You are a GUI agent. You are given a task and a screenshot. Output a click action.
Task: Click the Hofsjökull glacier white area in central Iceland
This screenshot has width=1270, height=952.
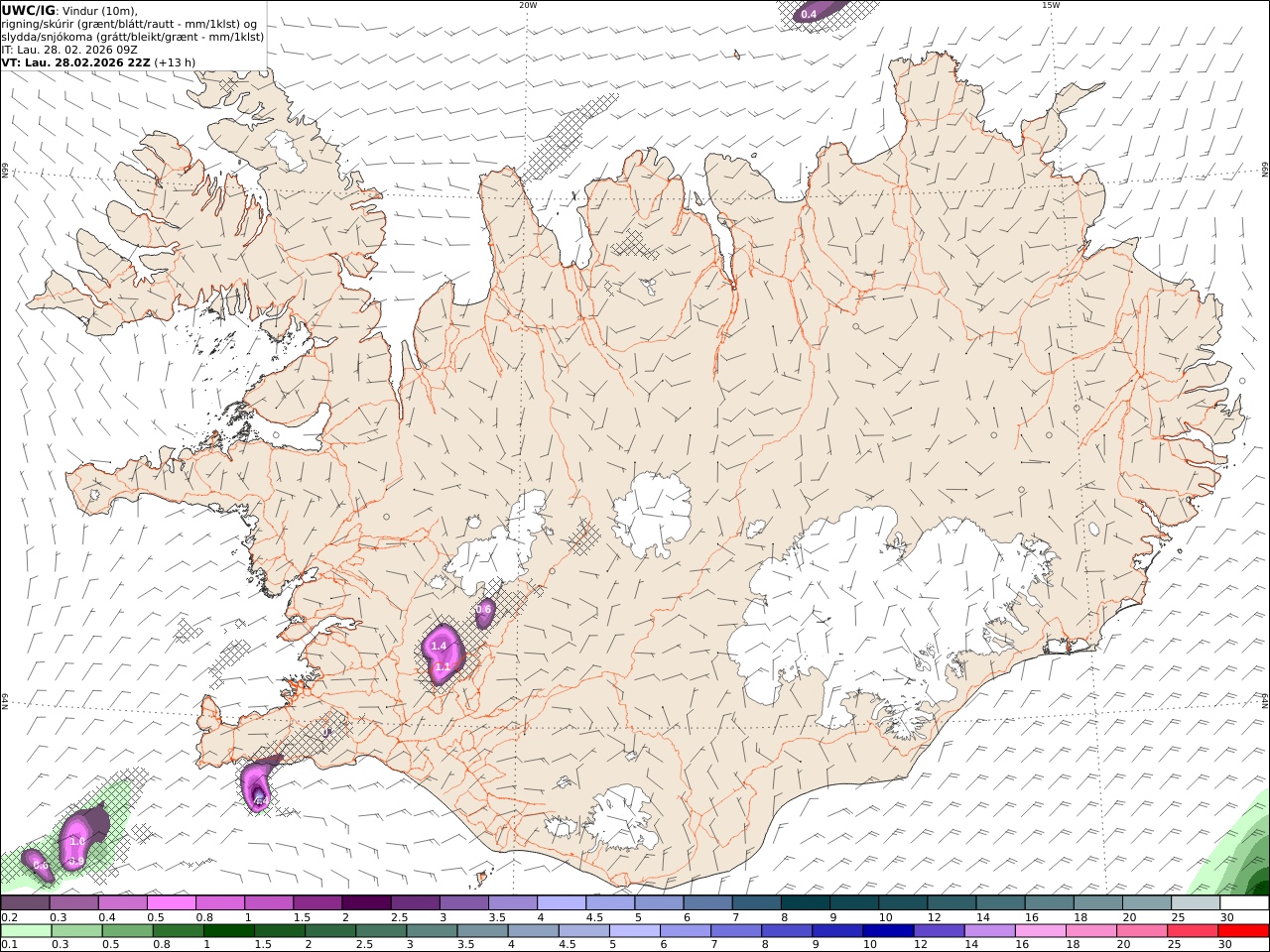click(653, 515)
